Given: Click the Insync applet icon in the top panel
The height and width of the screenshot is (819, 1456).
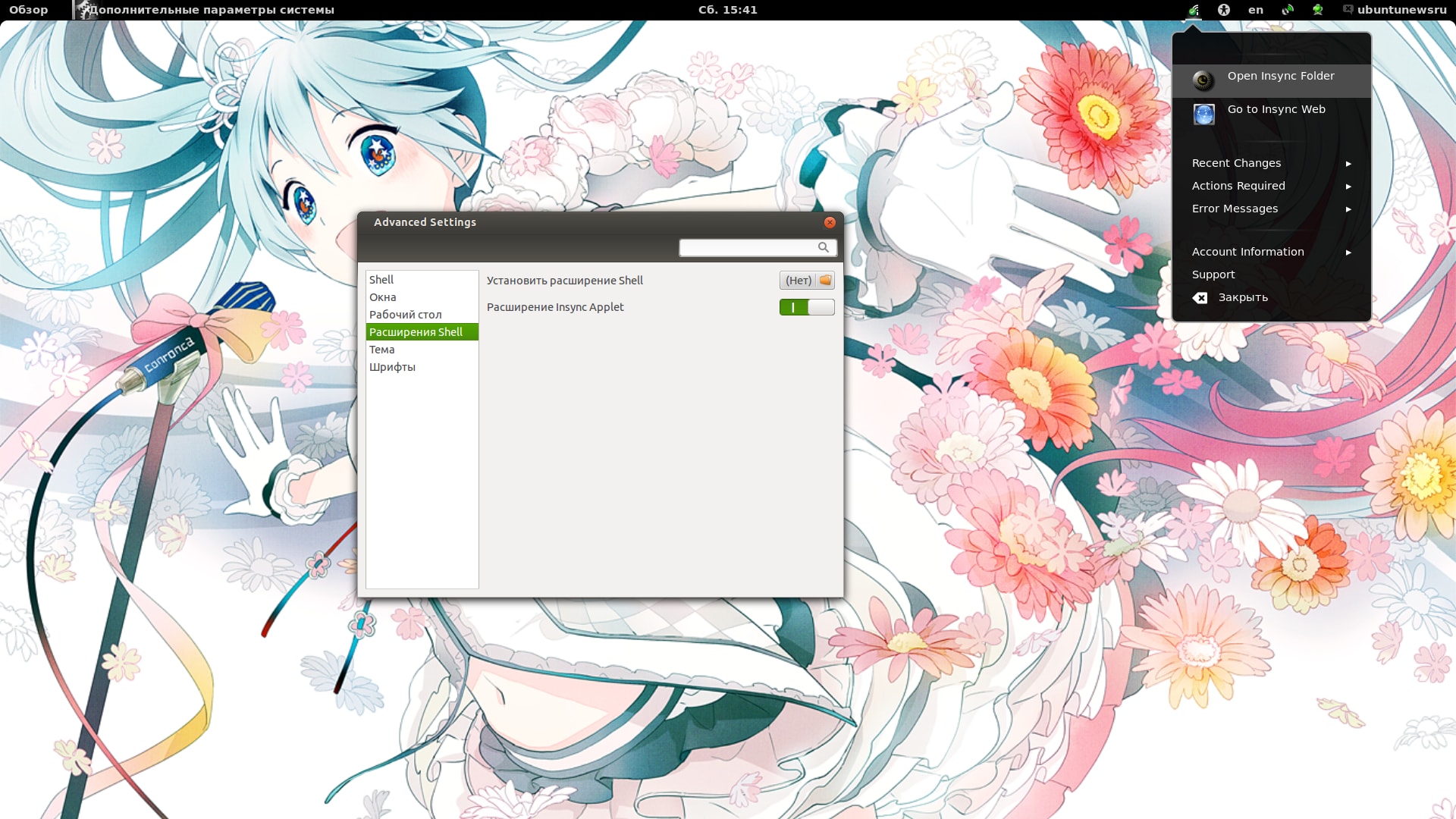Looking at the screenshot, I should [x=1194, y=10].
